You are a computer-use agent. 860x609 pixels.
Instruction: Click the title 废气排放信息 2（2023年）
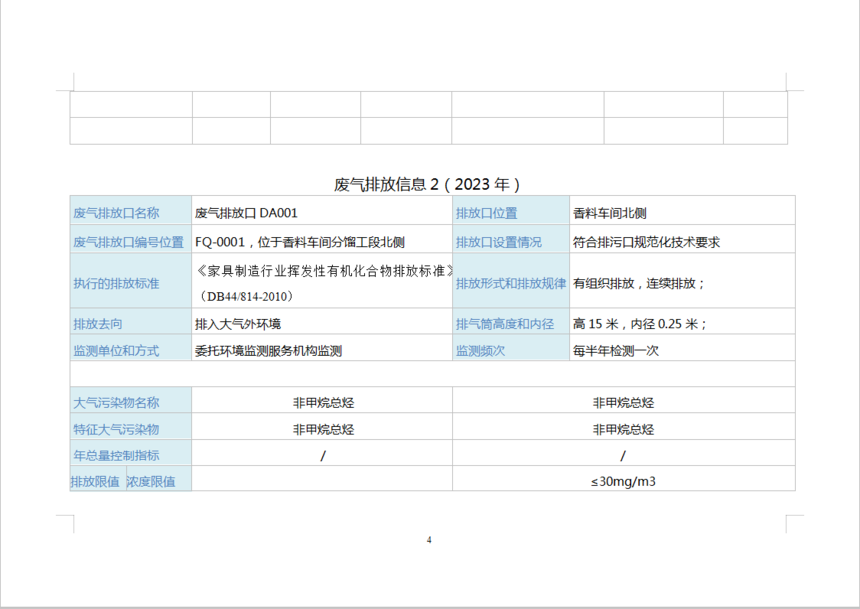427,184
